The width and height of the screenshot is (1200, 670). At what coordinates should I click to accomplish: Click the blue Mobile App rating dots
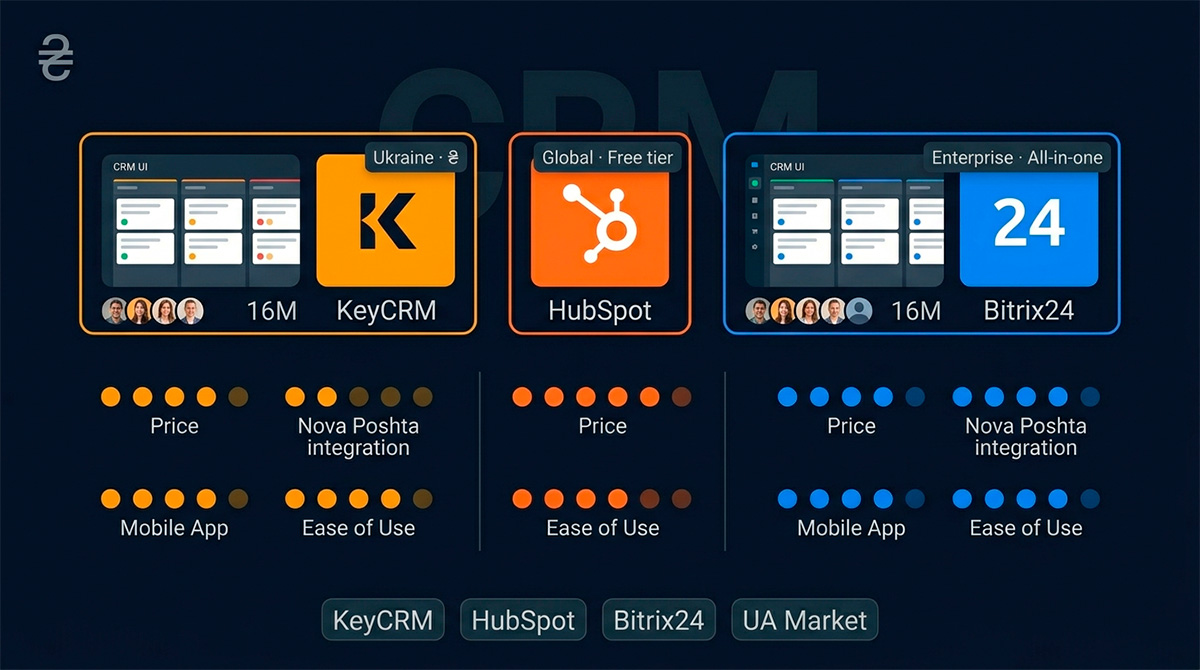[851, 498]
